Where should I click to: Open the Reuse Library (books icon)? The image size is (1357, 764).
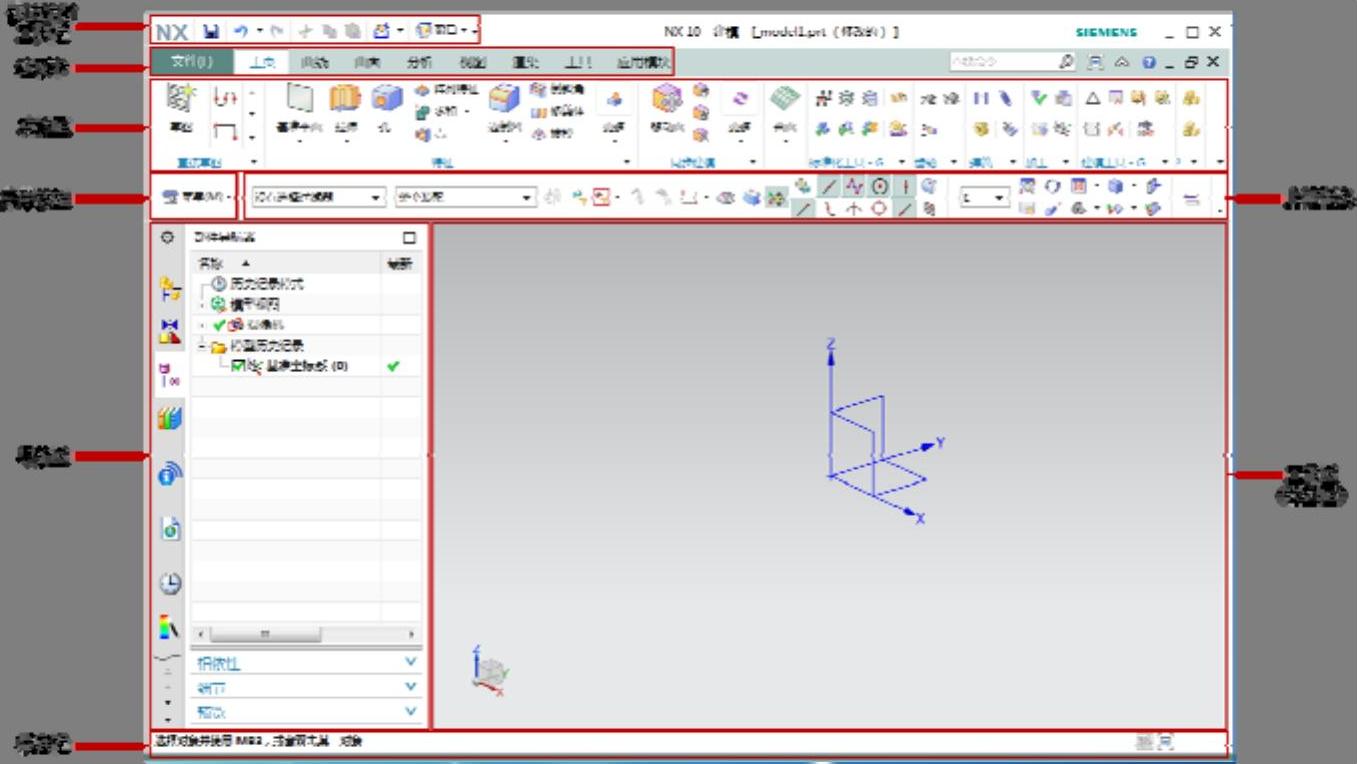[170, 419]
